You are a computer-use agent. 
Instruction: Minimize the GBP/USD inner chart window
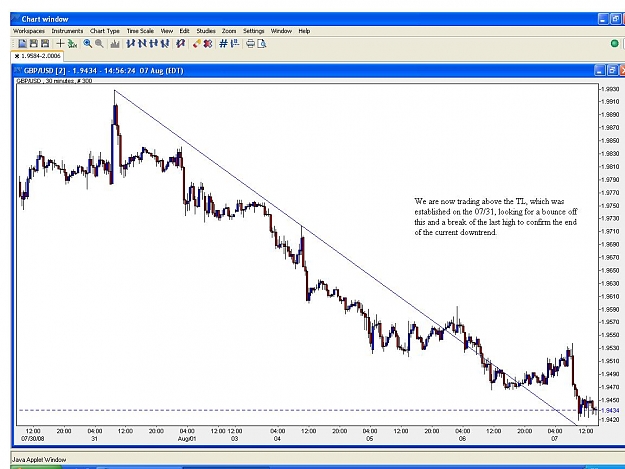click(x=600, y=71)
